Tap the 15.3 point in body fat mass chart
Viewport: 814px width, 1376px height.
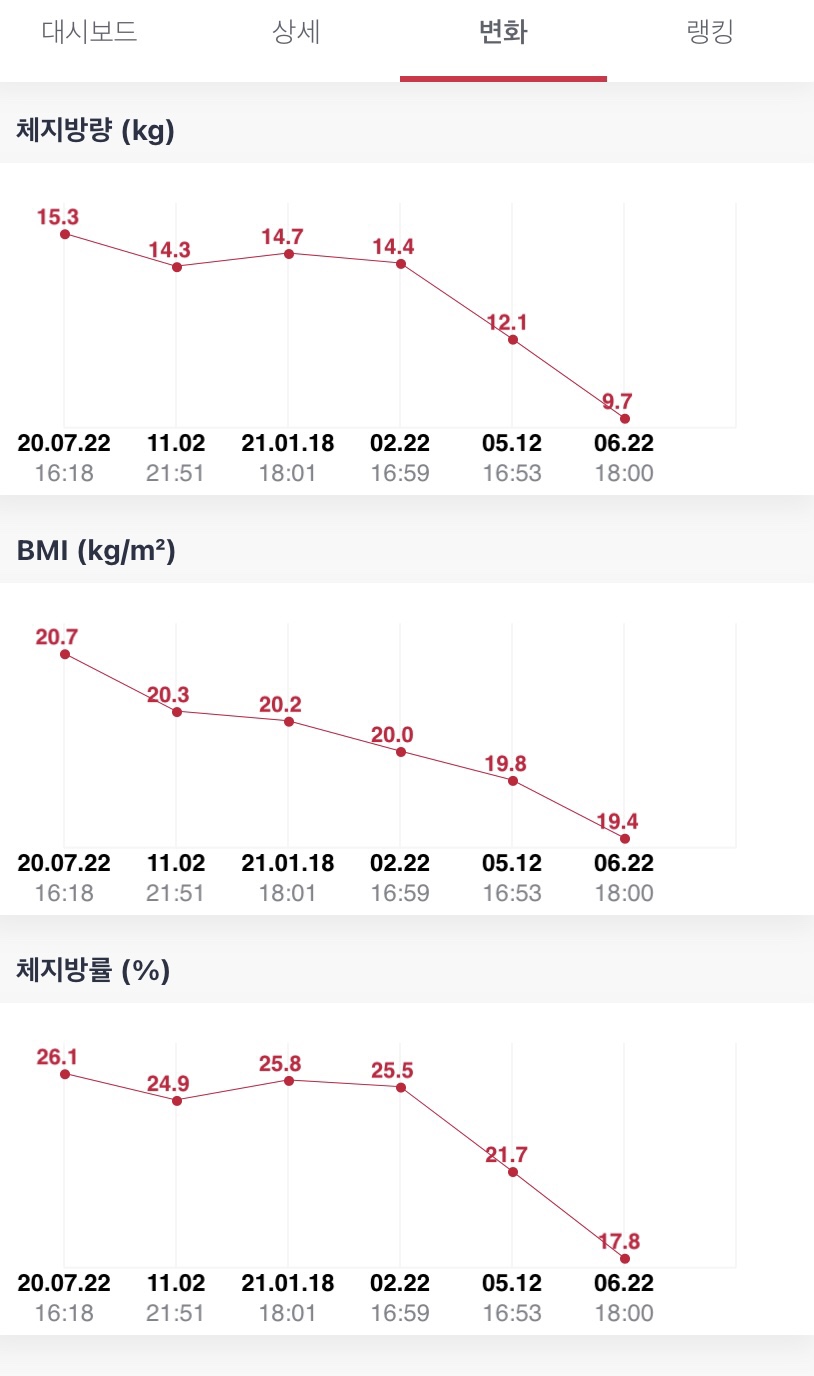click(x=65, y=234)
